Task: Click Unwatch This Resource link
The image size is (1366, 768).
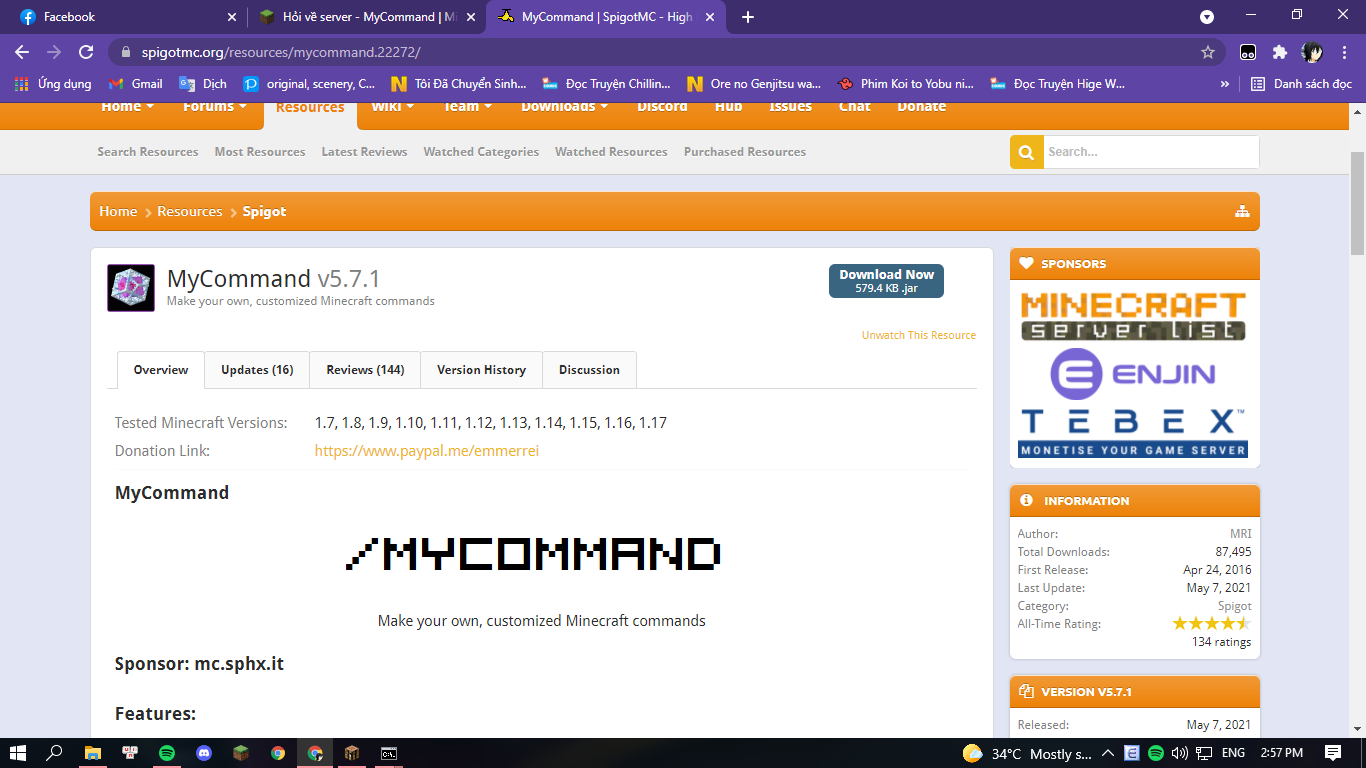Action: 919,335
